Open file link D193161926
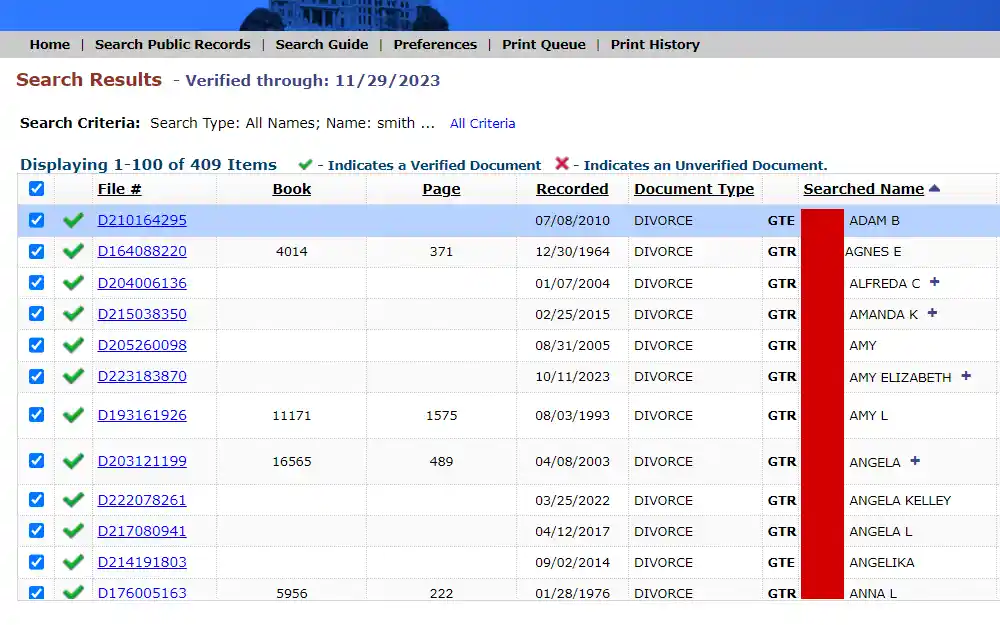 [x=142, y=415]
